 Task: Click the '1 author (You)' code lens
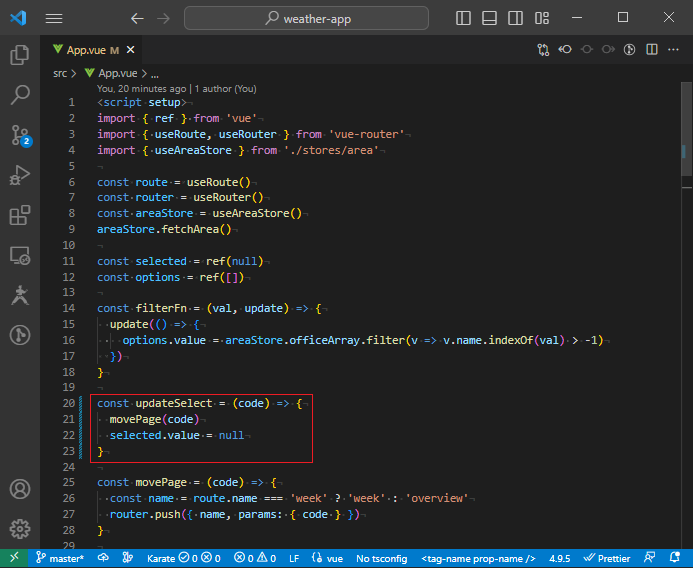pyautogui.click(x=225, y=89)
